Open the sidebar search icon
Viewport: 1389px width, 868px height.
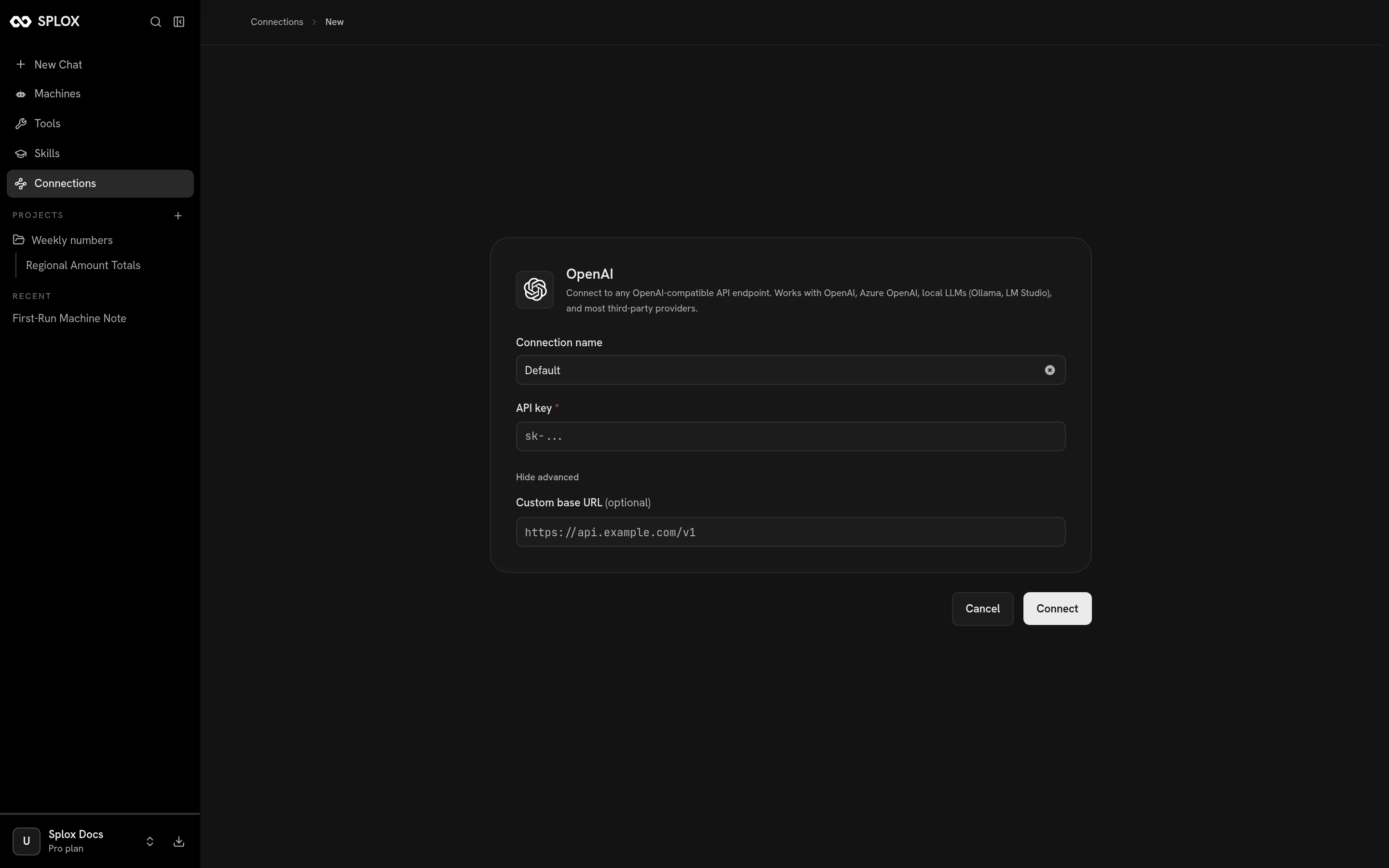[156, 22]
